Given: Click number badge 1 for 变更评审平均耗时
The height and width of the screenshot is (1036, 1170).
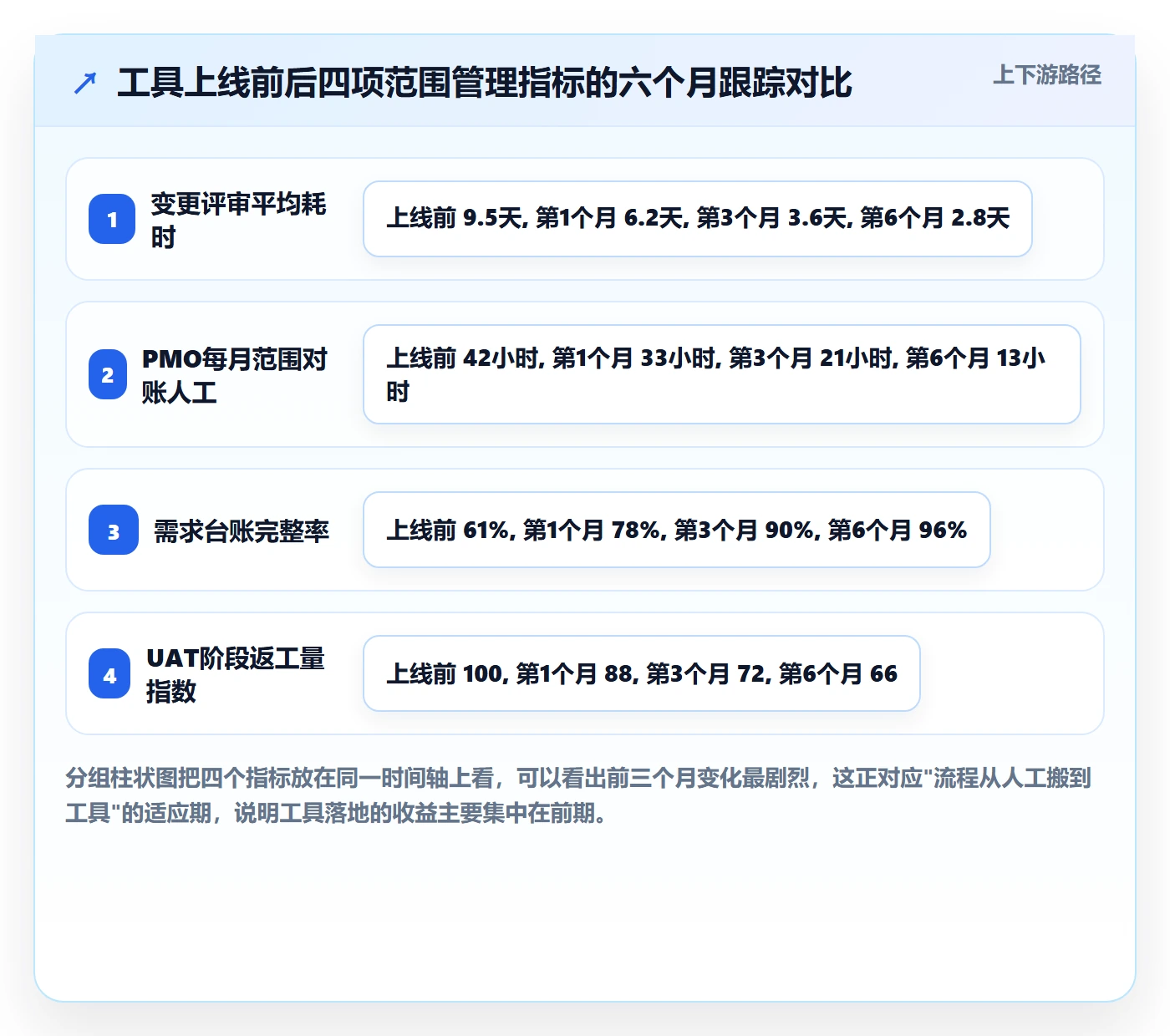Looking at the screenshot, I should [112, 219].
